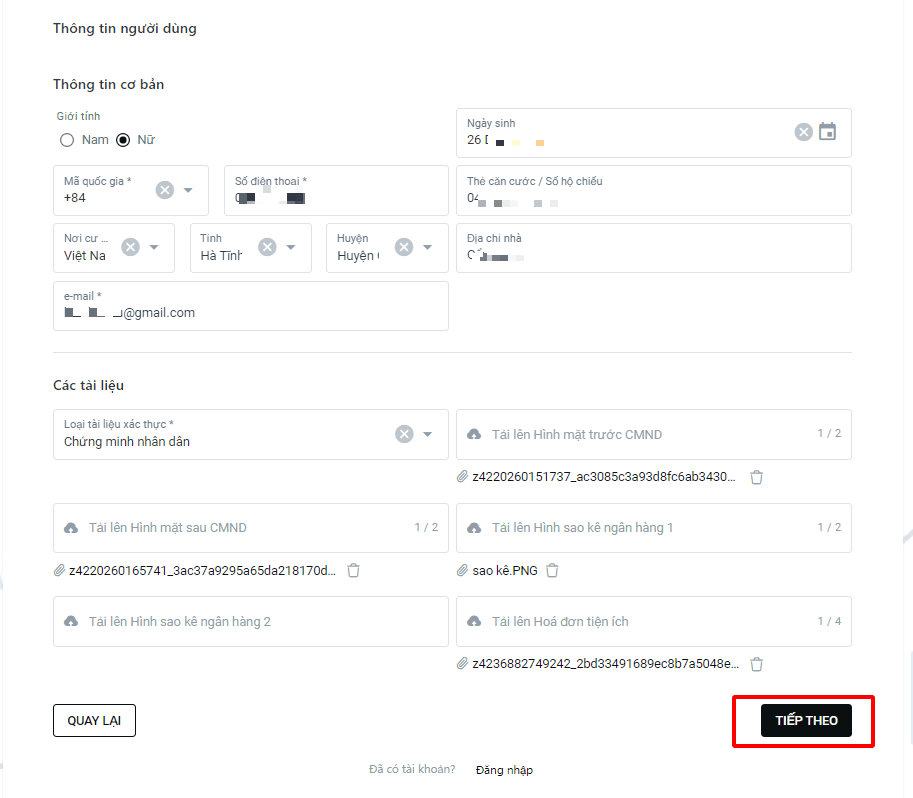The width and height of the screenshot is (913, 798).
Task: Focus the e-mail input field
Action: (x=251, y=306)
